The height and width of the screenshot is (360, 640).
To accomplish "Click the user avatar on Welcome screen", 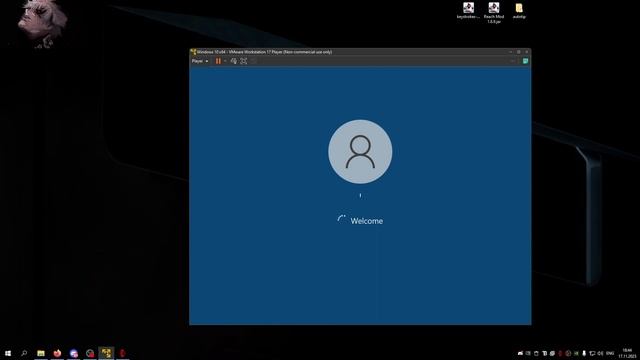I will 360,152.
